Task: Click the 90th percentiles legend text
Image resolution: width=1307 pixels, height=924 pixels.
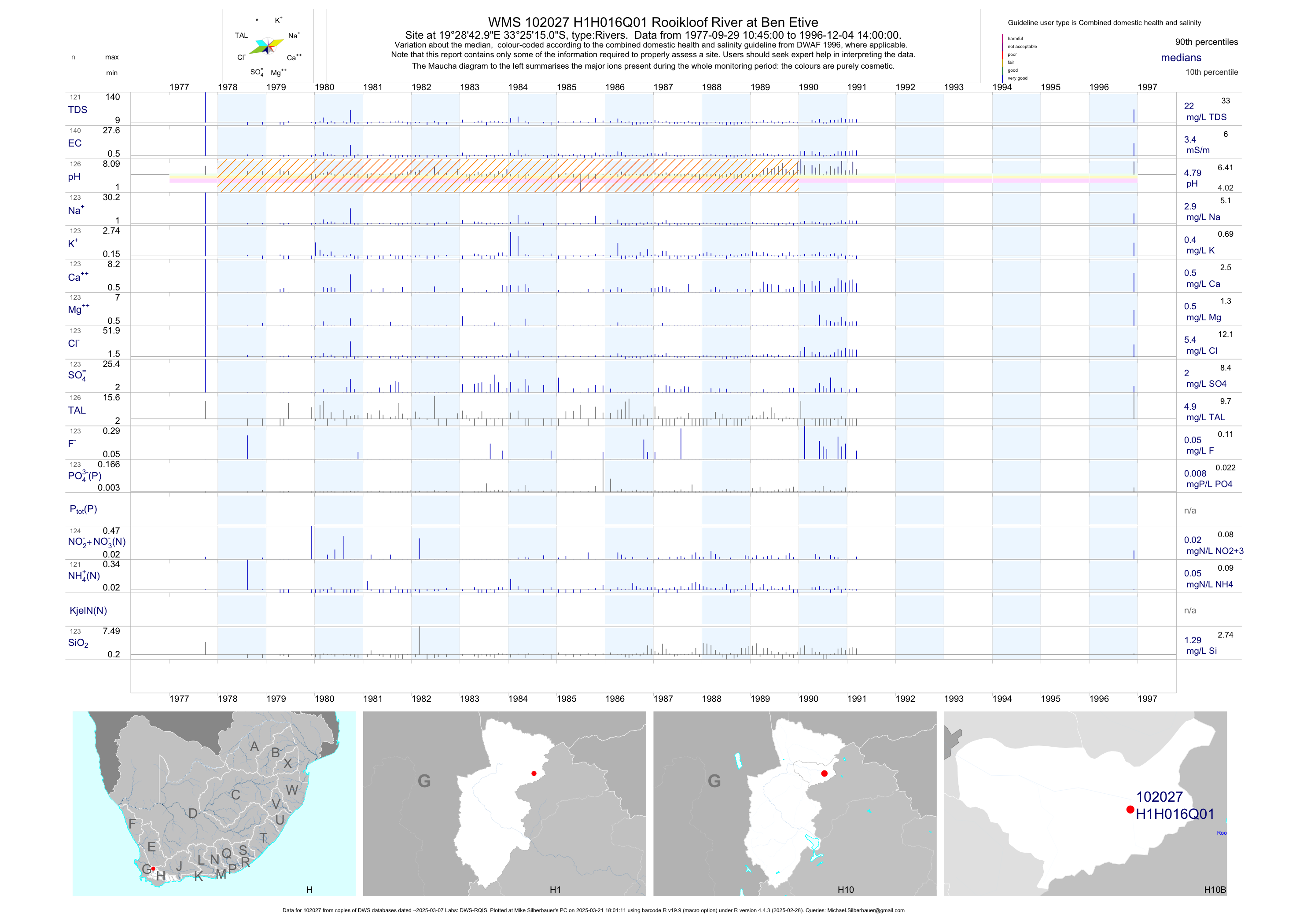Action: click(1206, 42)
